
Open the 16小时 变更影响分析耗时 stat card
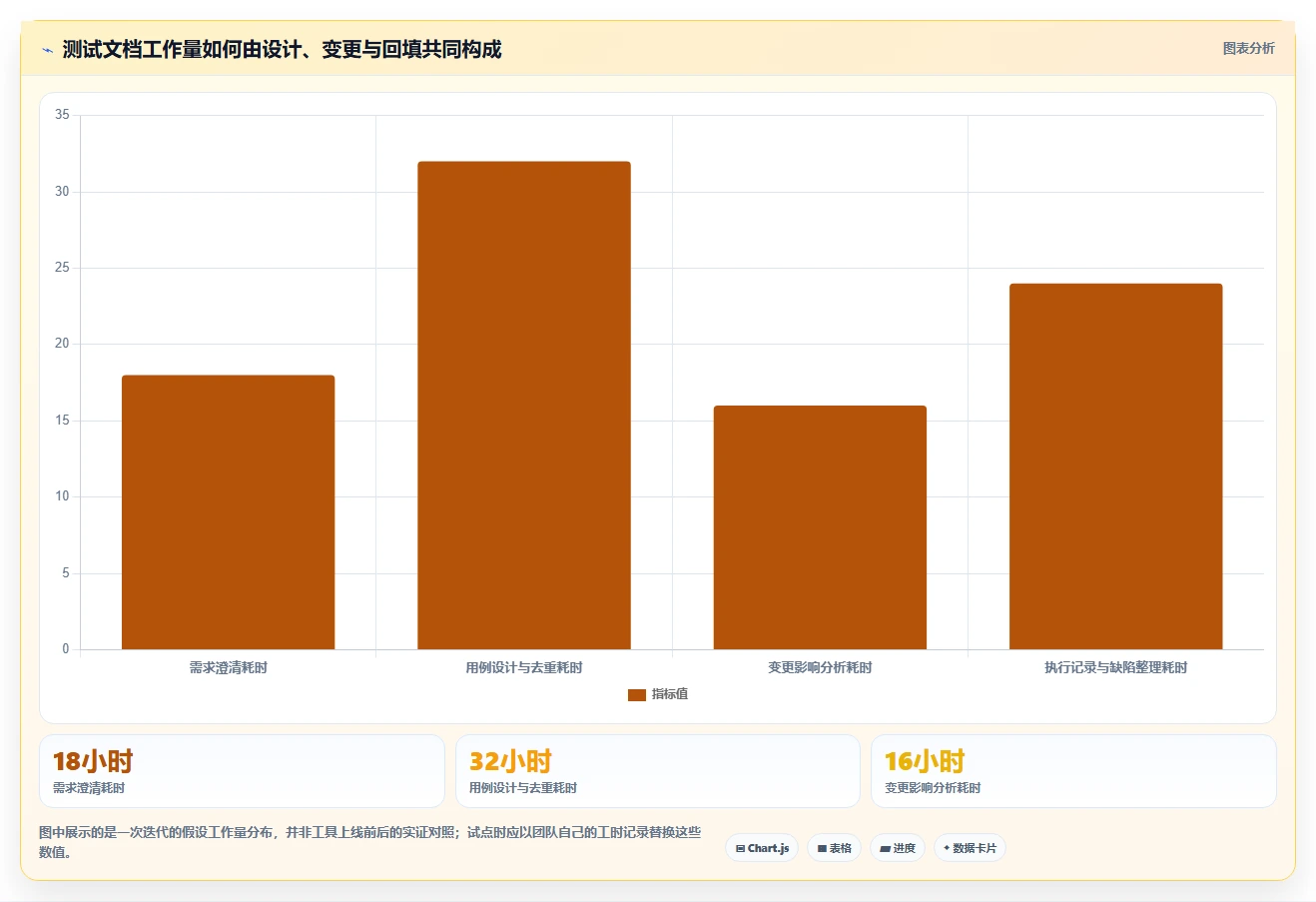(x=1073, y=771)
